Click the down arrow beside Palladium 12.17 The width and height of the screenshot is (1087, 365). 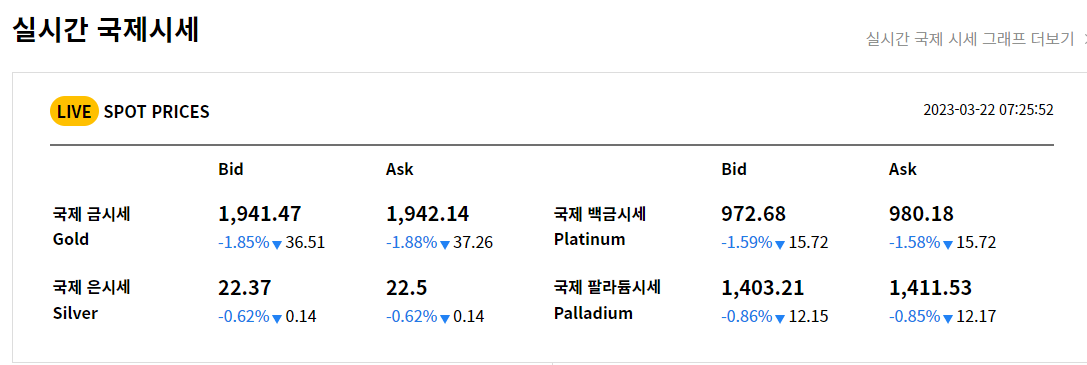(948, 319)
